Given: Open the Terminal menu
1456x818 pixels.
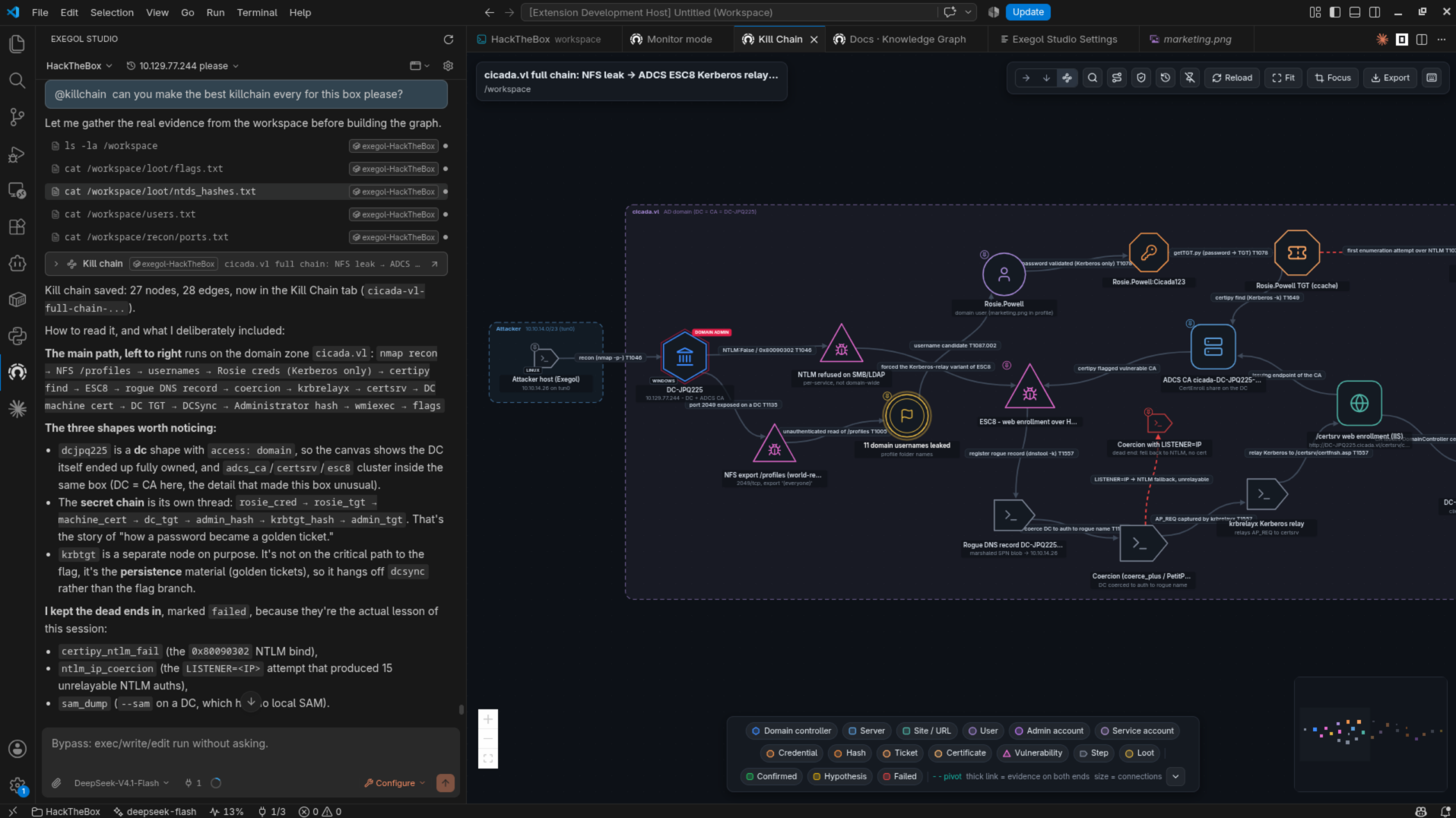Looking at the screenshot, I should click(x=256, y=12).
